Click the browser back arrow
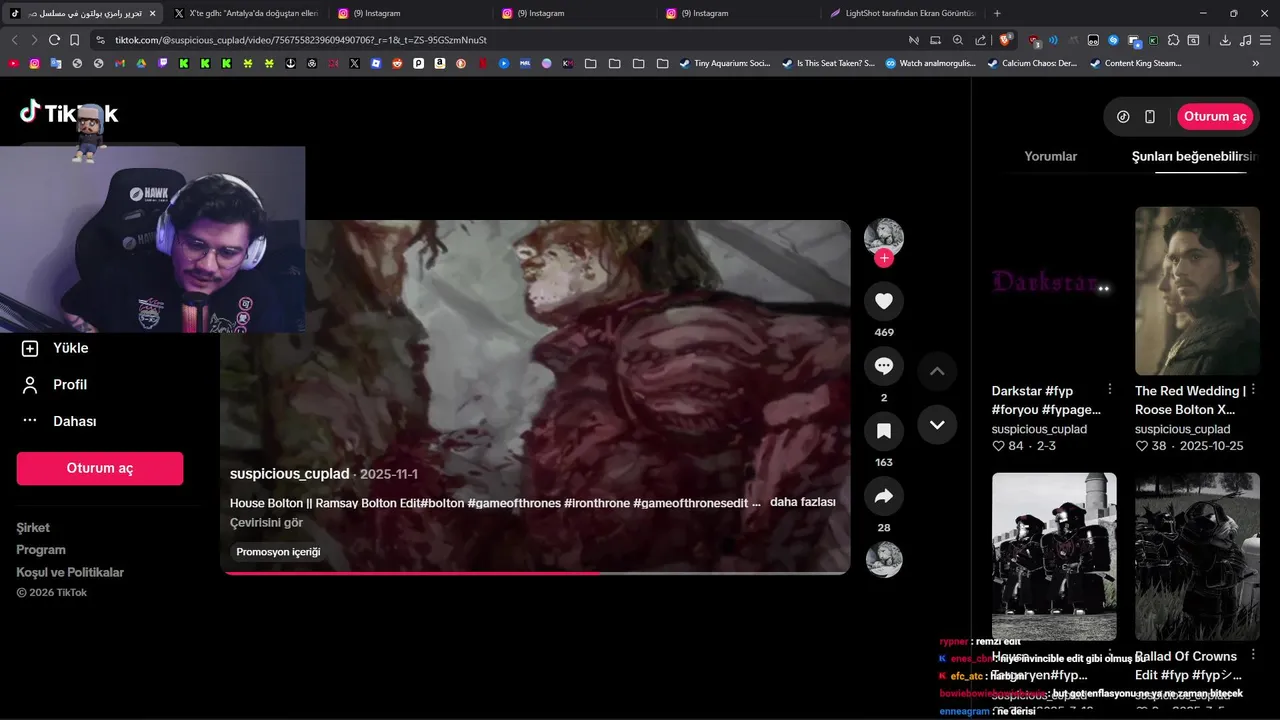 tap(14, 40)
